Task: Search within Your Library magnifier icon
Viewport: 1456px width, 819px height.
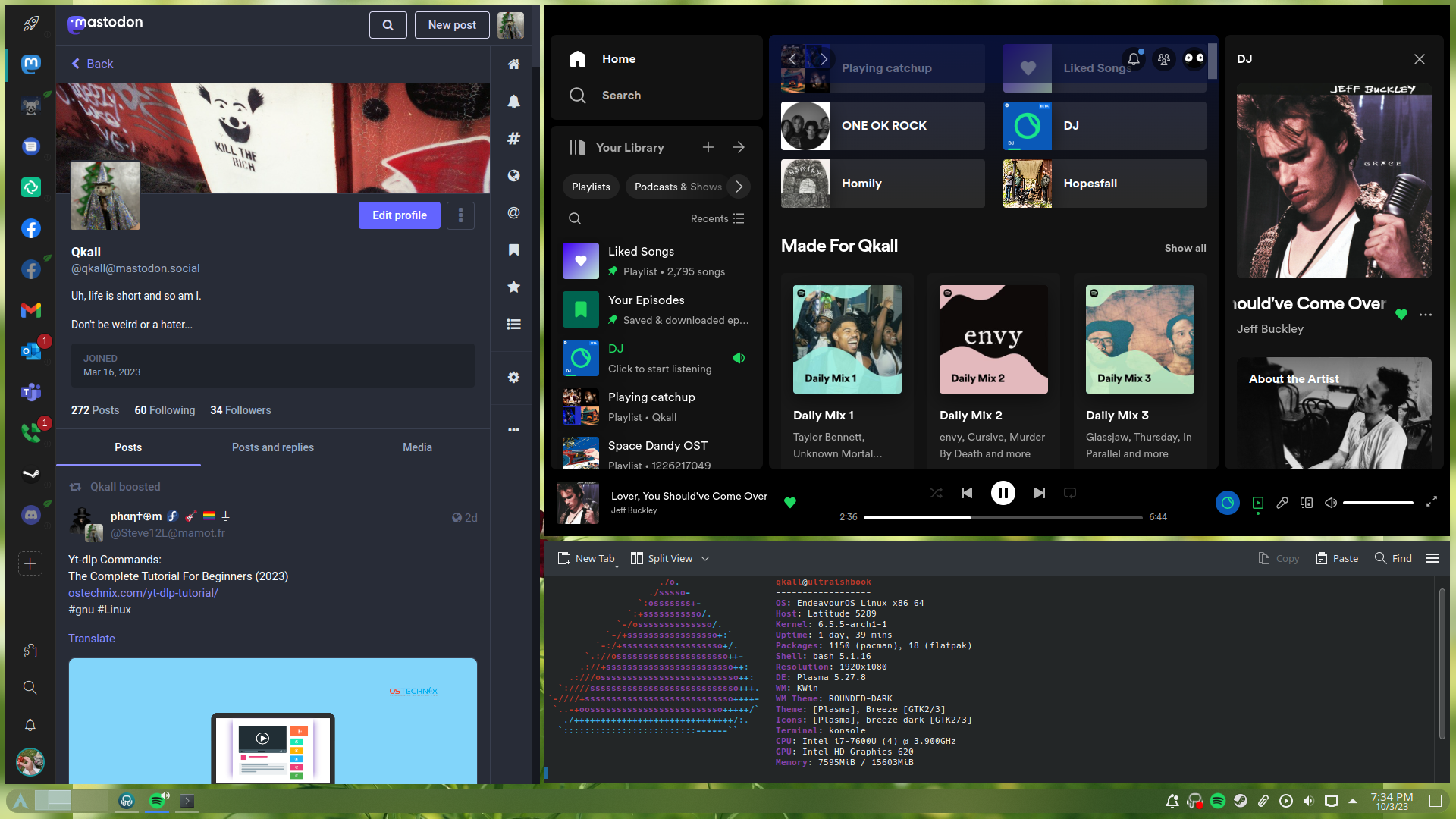Action: (x=575, y=218)
